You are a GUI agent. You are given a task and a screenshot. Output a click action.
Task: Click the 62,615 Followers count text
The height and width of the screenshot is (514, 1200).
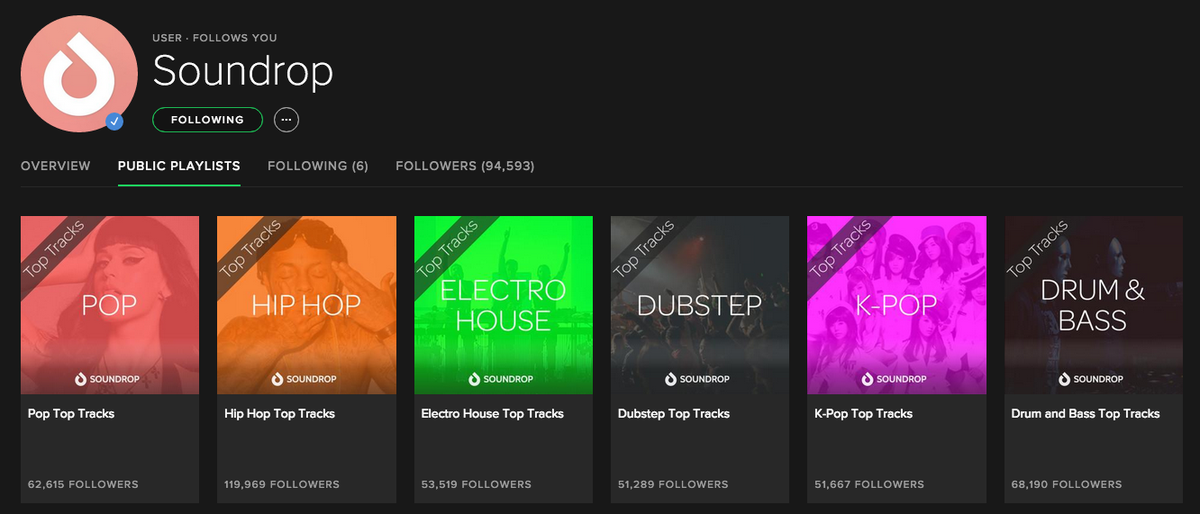click(83, 484)
